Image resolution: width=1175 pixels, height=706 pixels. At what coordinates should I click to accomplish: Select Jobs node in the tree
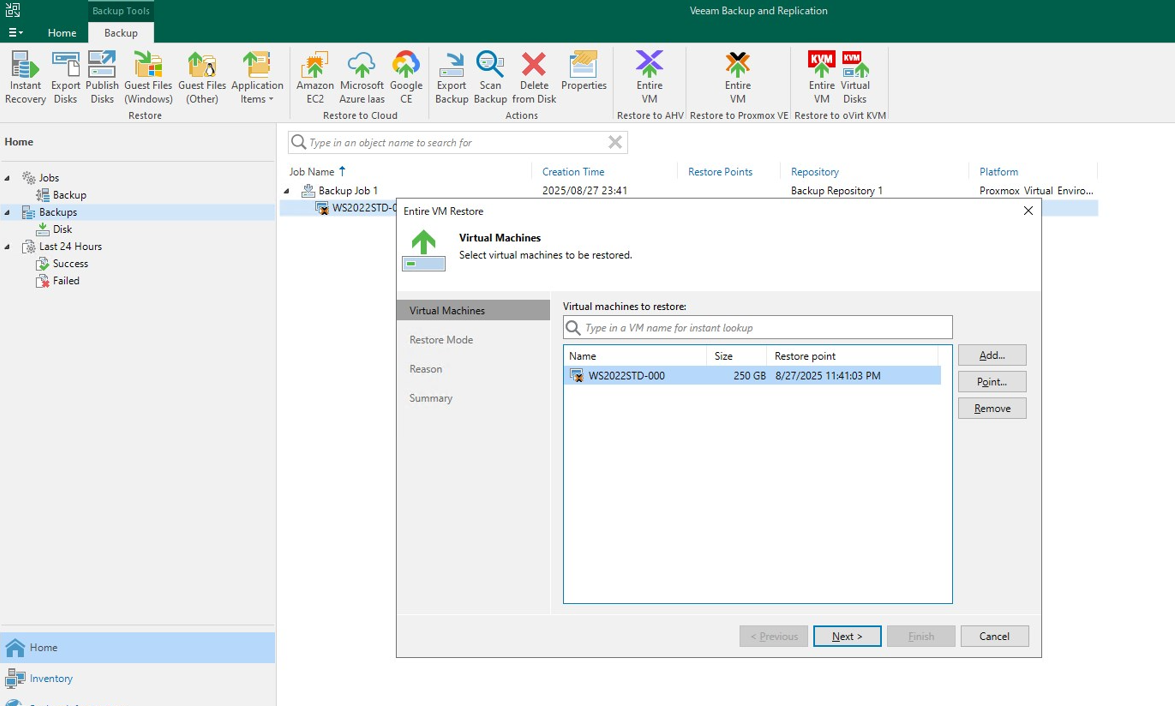(x=49, y=178)
